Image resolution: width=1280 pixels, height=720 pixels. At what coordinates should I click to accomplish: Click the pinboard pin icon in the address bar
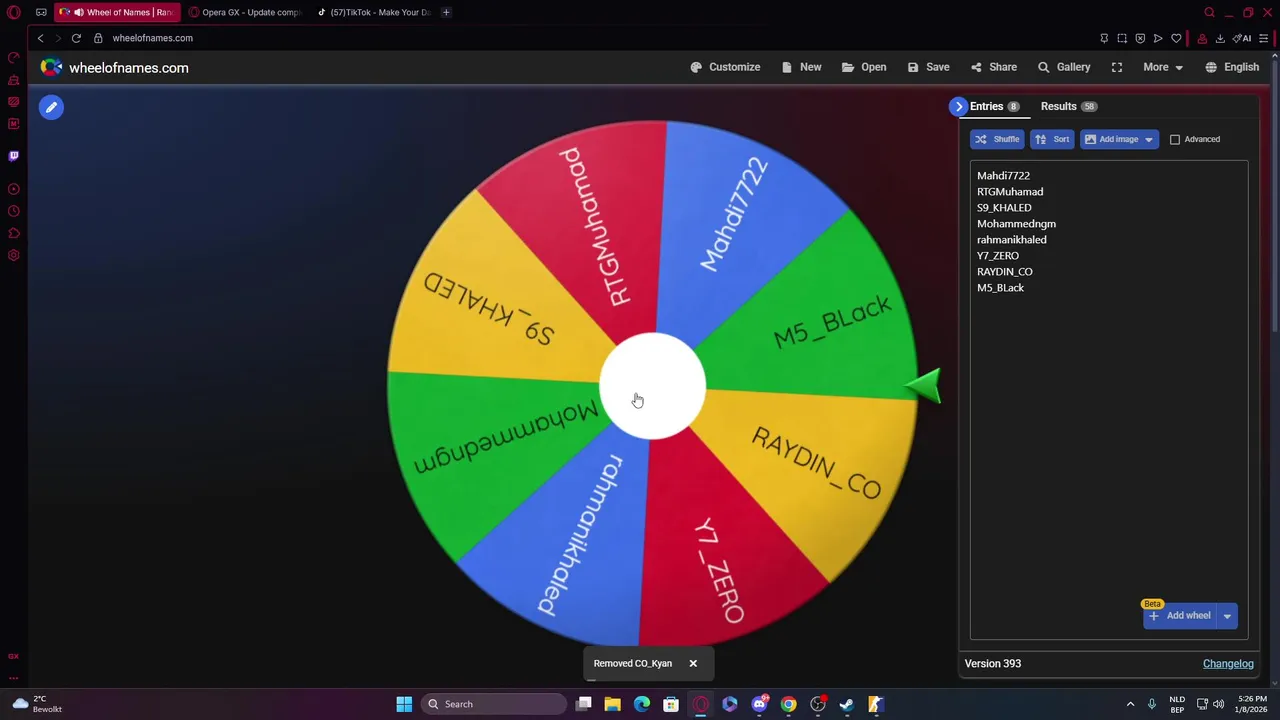[1104, 38]
